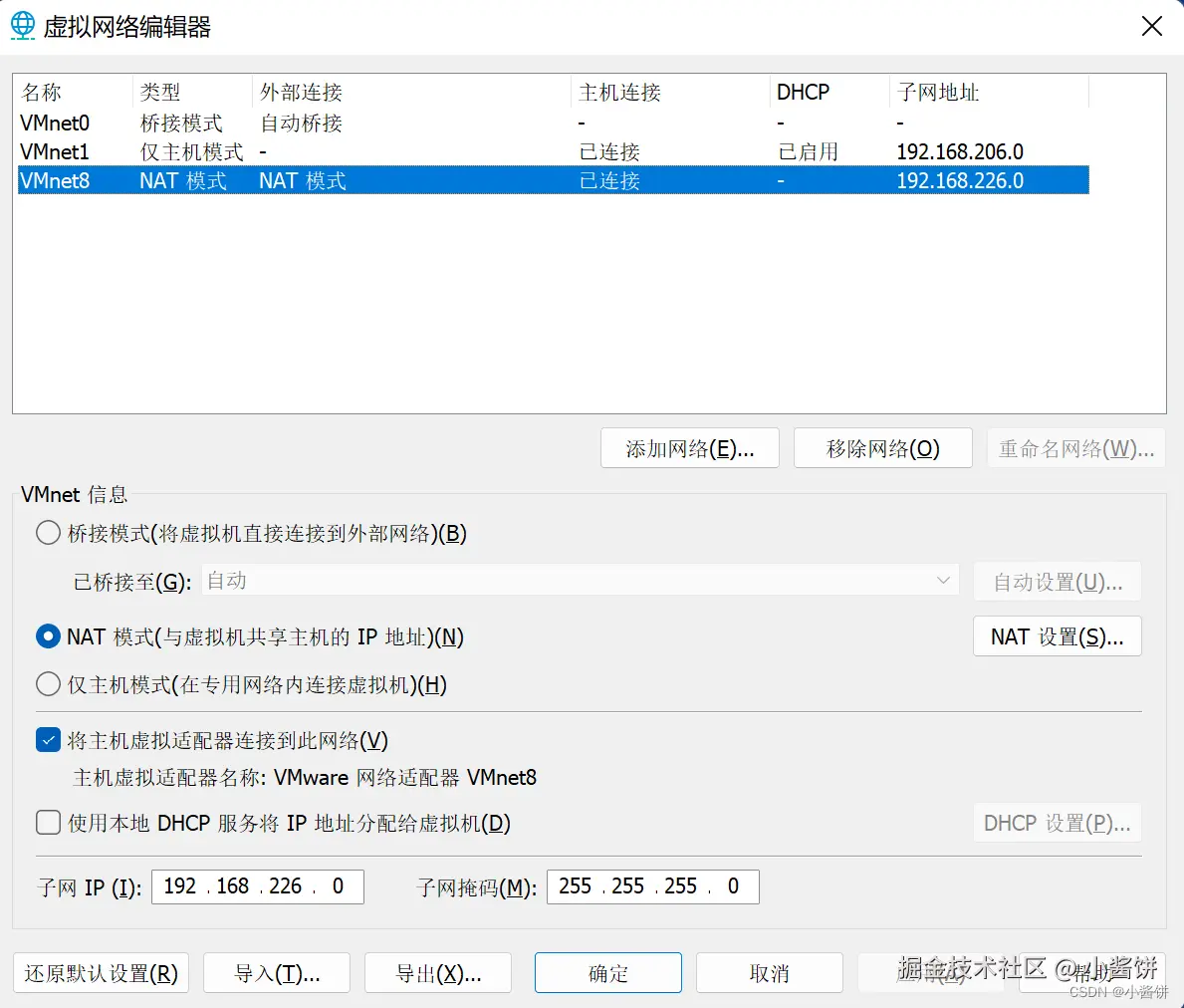Click the 取消 button
Screen dimensions: 1184x1008
pos(770,972)
